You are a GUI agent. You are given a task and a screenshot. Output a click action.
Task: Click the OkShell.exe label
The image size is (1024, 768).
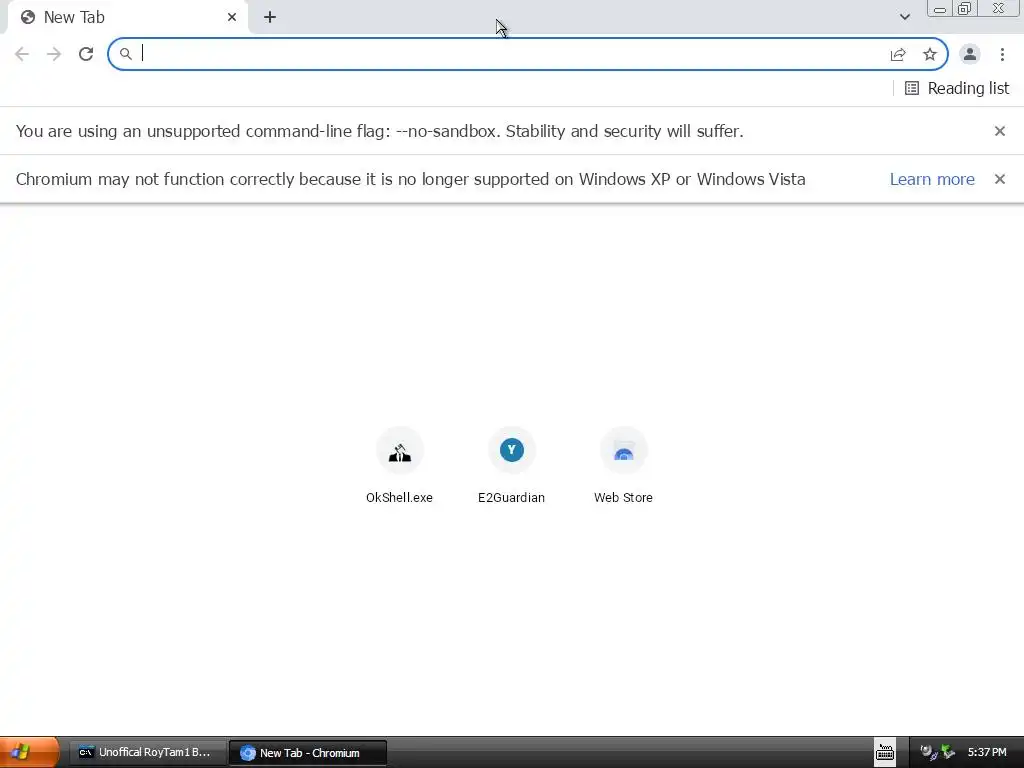pos(399,498)
